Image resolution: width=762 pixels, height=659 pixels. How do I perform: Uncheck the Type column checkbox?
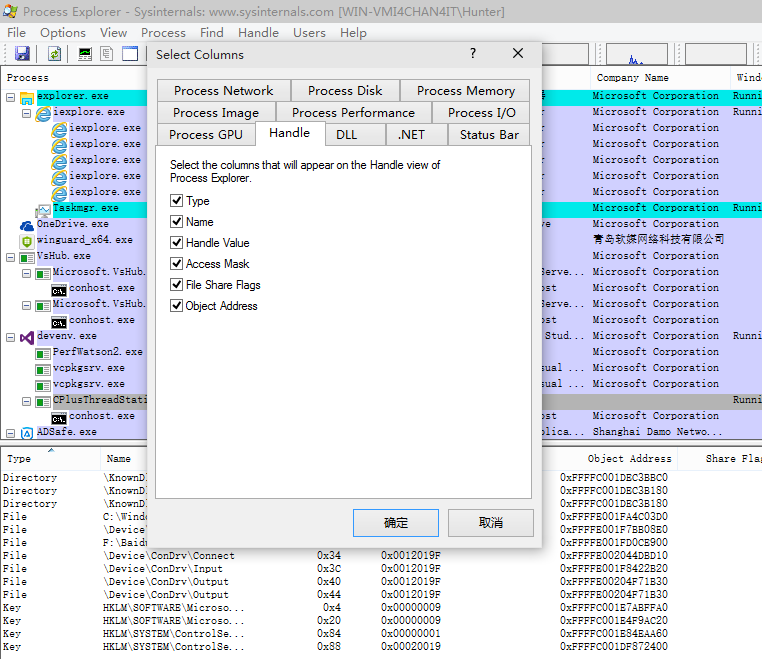[176, 200]
